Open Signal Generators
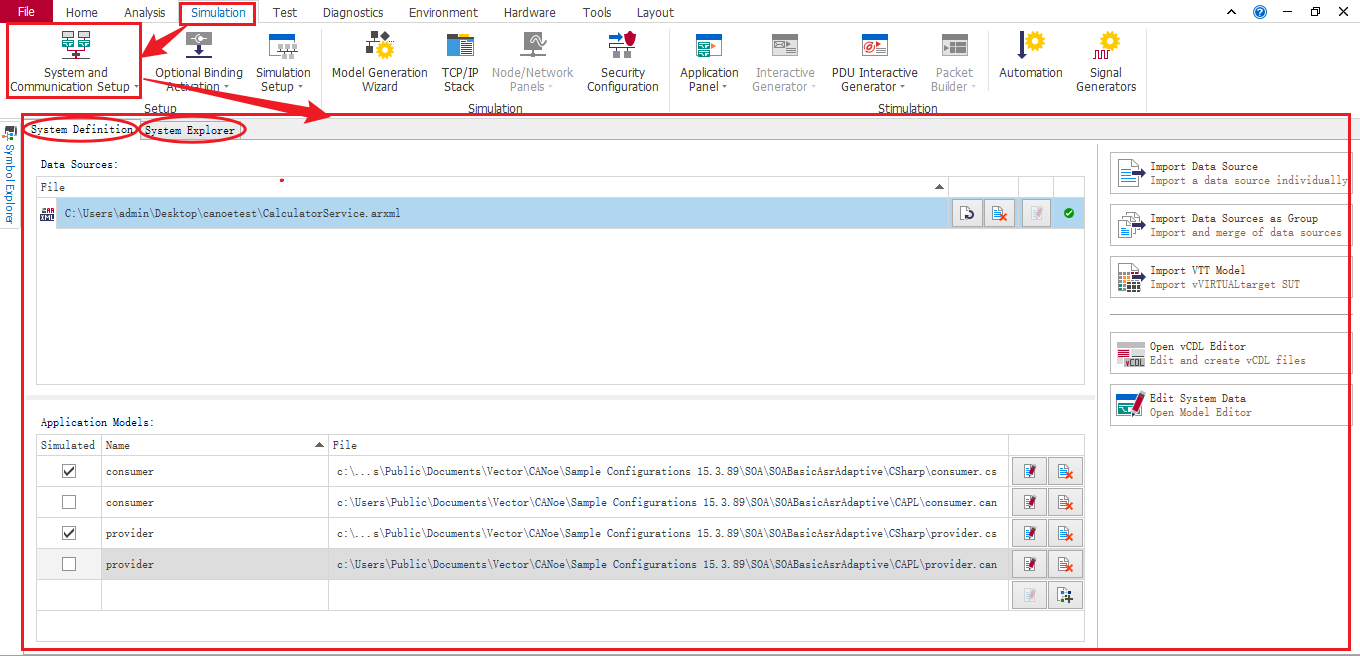The height and width of the screenshot is (656, 1360). point(1105,62)
